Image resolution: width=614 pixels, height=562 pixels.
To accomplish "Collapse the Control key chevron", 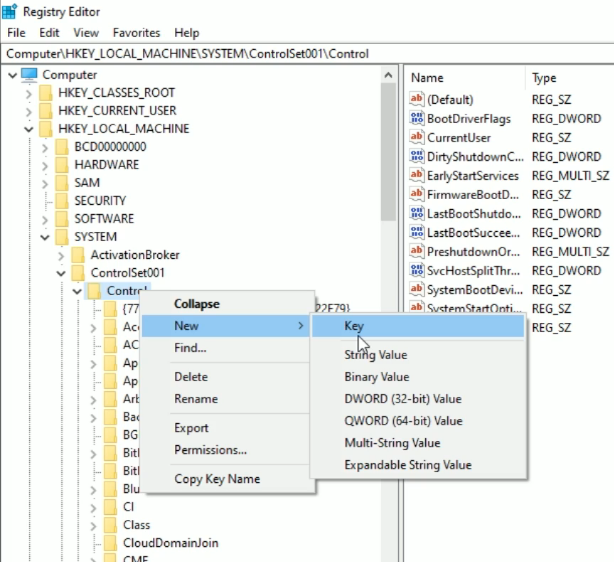I will point(77,291).
